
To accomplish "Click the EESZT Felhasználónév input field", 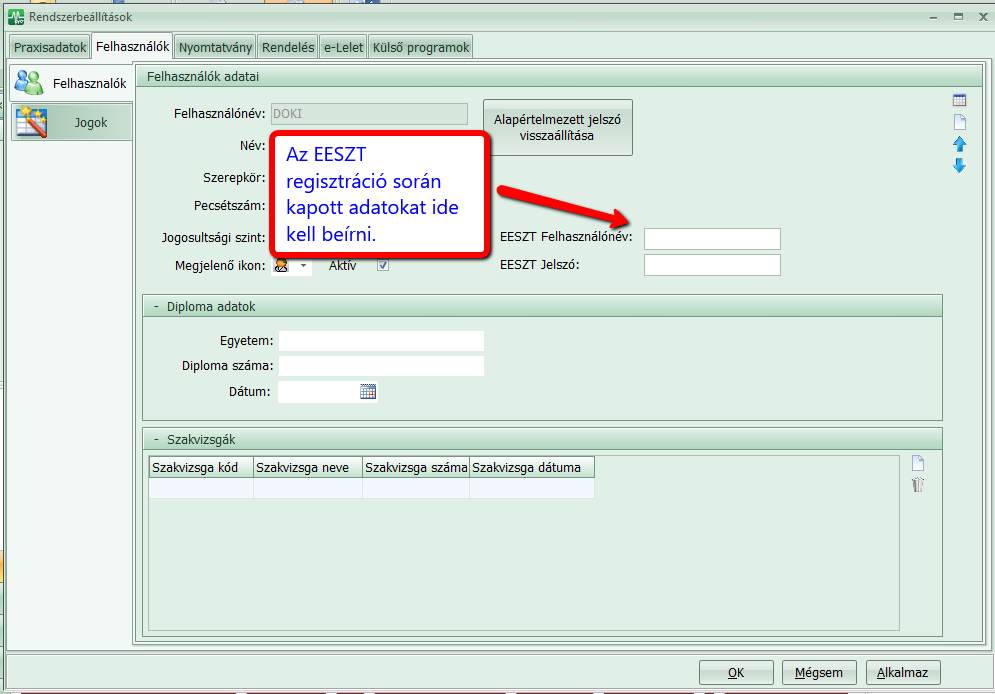I will pyautogui.click(x=711, y=238).
